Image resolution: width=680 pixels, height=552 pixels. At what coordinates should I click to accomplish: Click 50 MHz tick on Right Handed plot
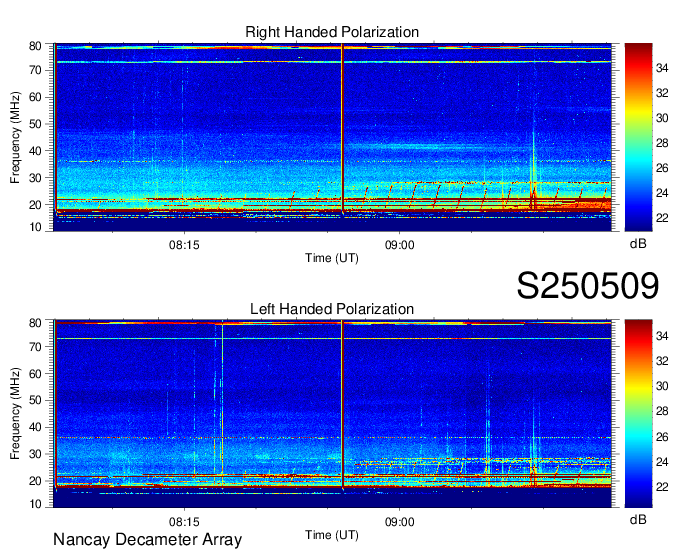(35, 124)
